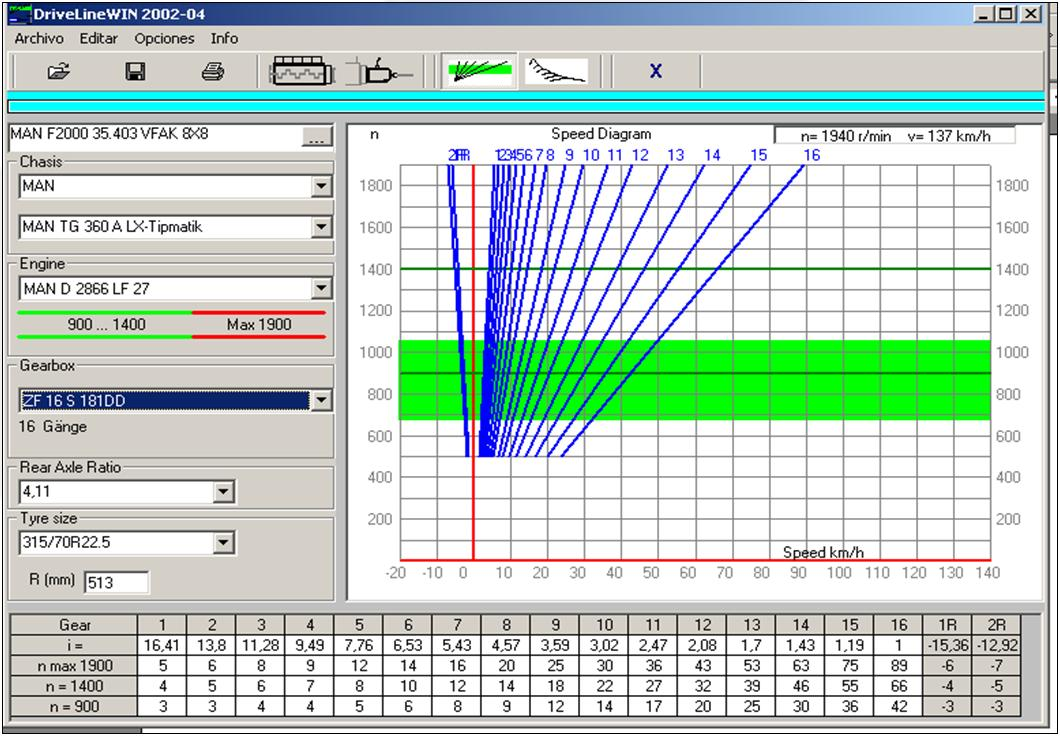The width and height of the screenshot is (1060, 736).
Task: Click the vehicle name field MAN F2000 35.403 VFAK 8X8
Action: 154,136
